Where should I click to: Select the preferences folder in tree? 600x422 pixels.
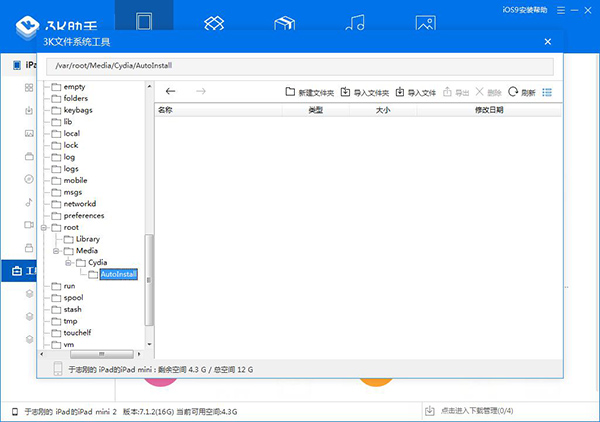(x=83, y=215)
